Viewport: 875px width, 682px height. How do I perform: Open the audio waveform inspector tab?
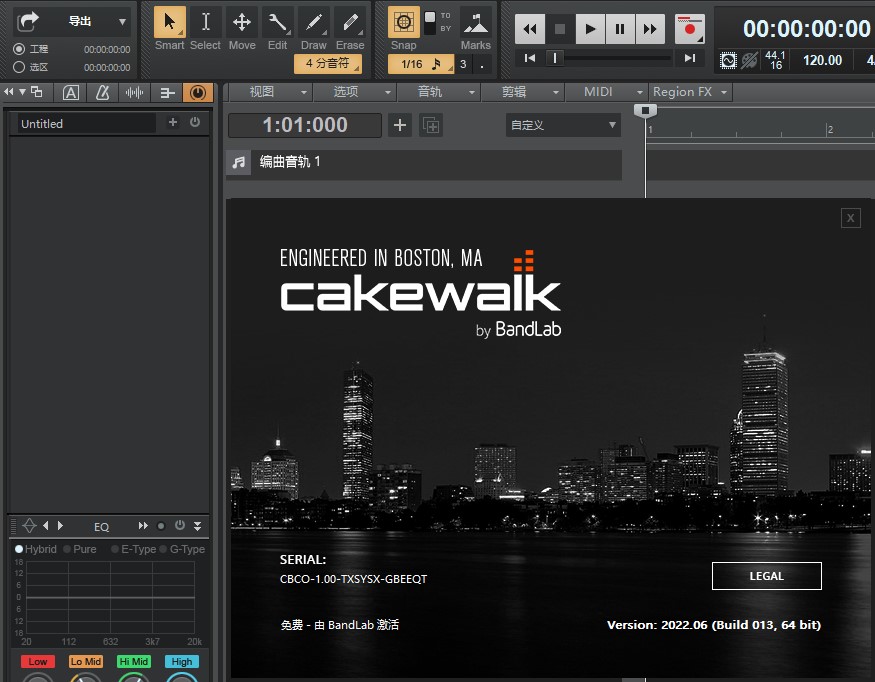click(134, 93)
